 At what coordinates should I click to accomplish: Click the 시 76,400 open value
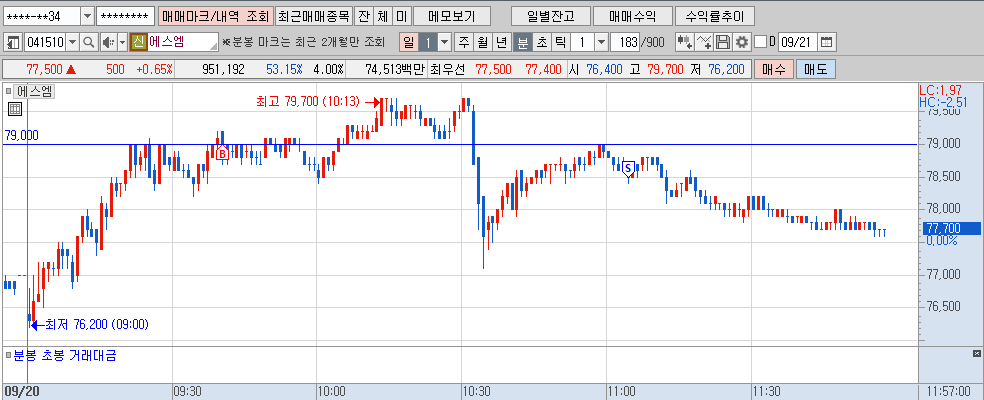[596, 69]
